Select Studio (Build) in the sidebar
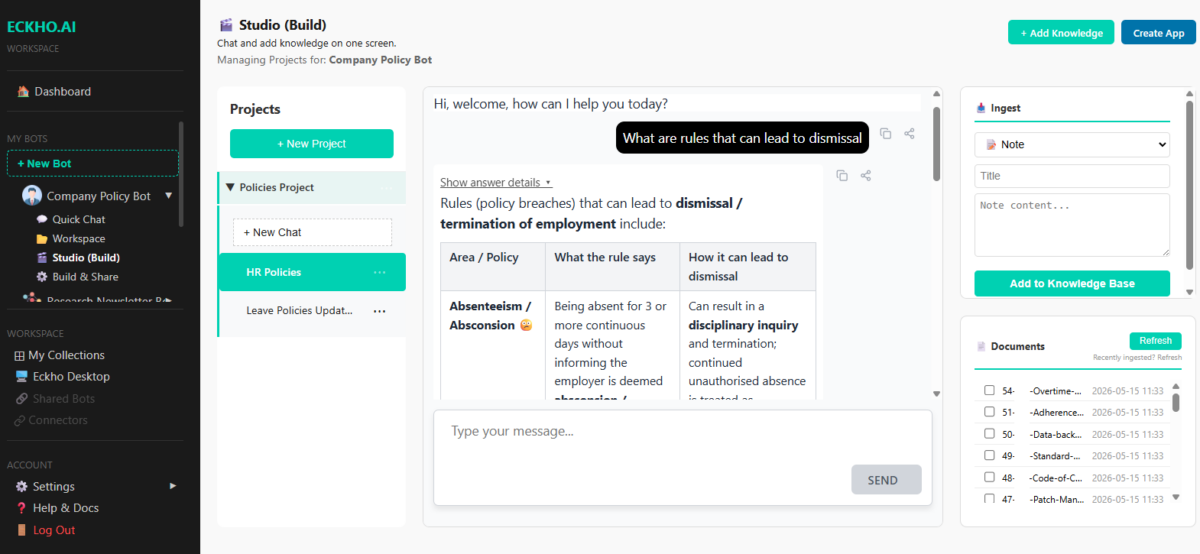Image resolution: width=1200 pixels, height=554 pixels. (78, 258)
